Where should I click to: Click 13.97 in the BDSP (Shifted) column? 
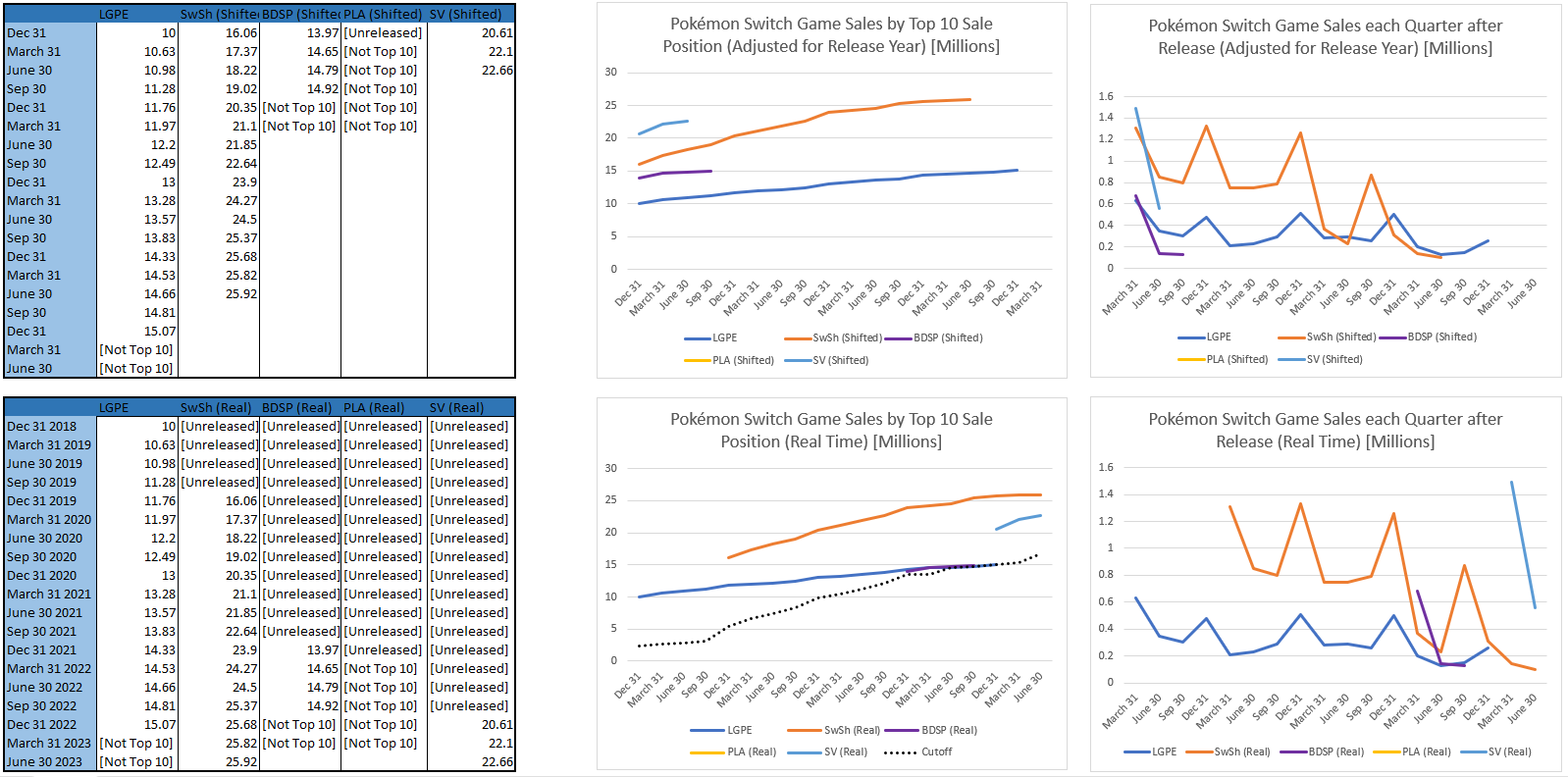(x=323, y=32)
